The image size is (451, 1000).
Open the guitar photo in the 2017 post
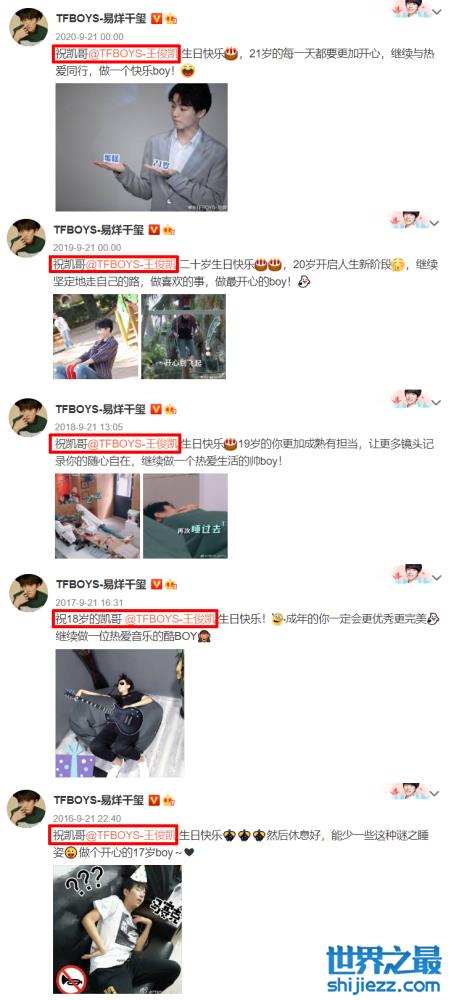[119, 713]
